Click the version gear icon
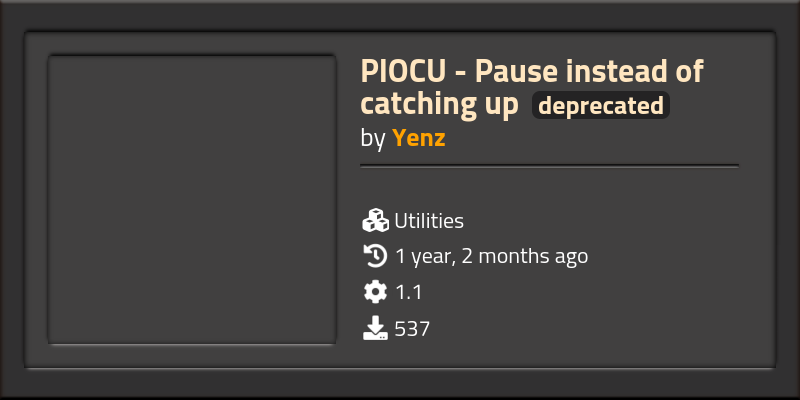 click(x=375, y=292)
